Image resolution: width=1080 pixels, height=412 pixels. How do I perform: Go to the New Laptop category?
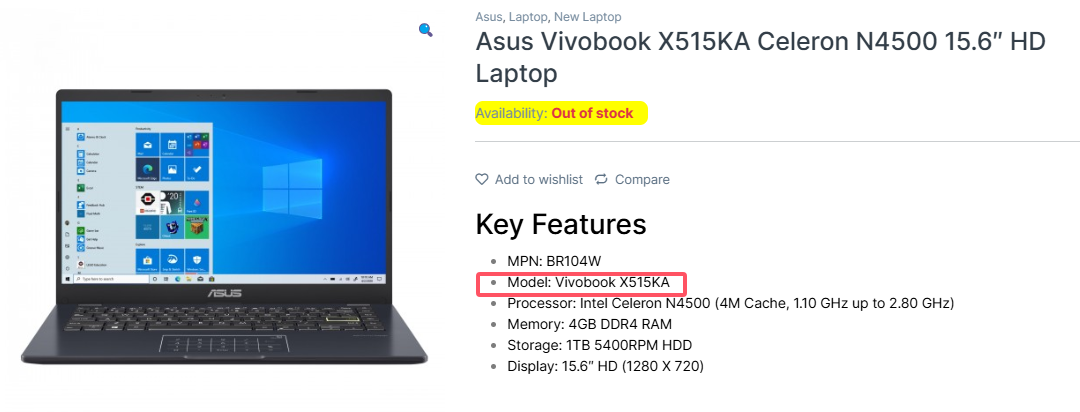(588, 17)
